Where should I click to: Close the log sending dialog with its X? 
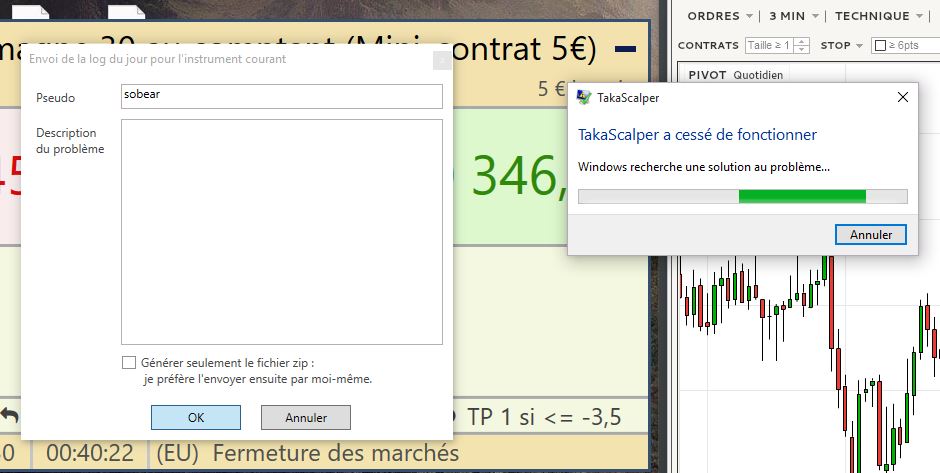[442, 60]
